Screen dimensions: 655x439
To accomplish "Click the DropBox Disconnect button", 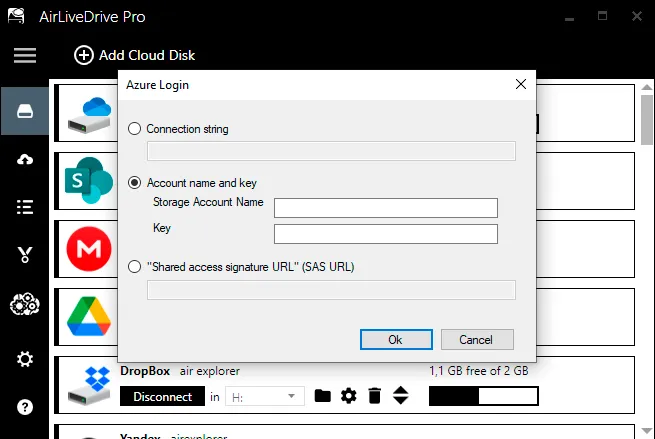I will point(162,396).
